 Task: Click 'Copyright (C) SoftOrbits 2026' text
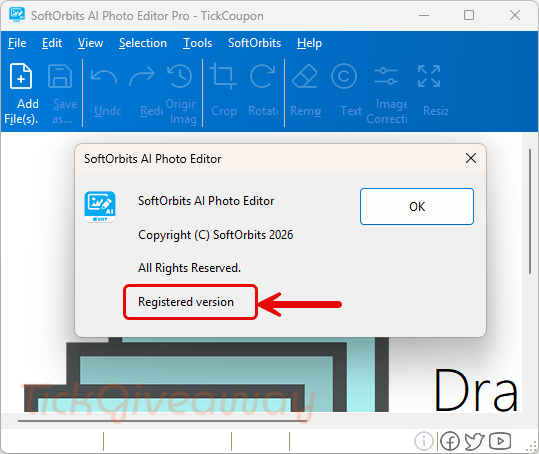click(216, 235)
